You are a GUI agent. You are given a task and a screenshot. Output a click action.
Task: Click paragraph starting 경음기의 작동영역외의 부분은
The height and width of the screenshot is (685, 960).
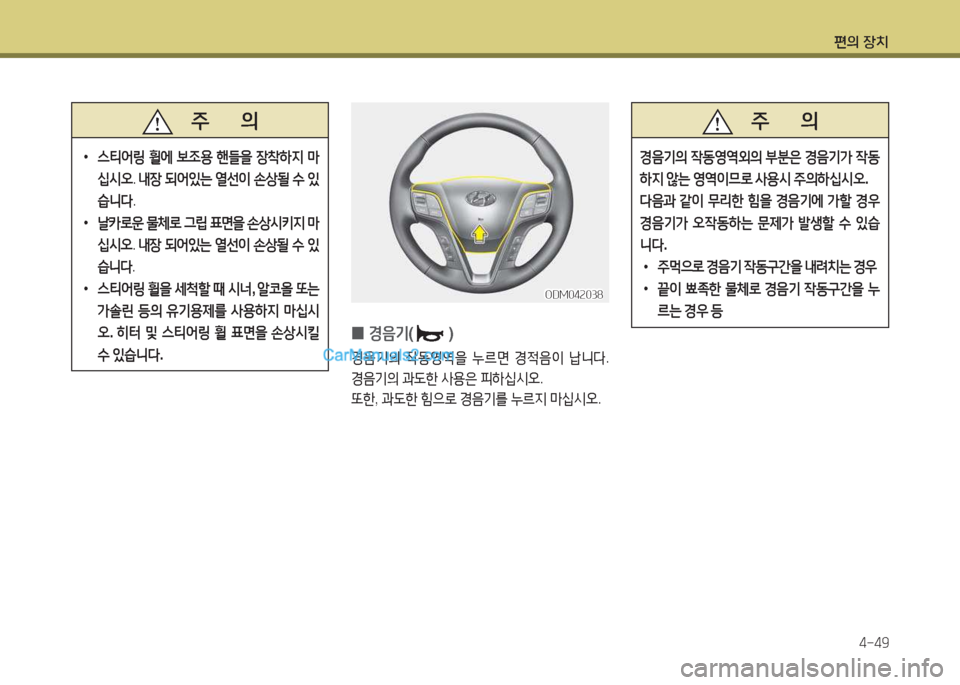tap(759, 168)
